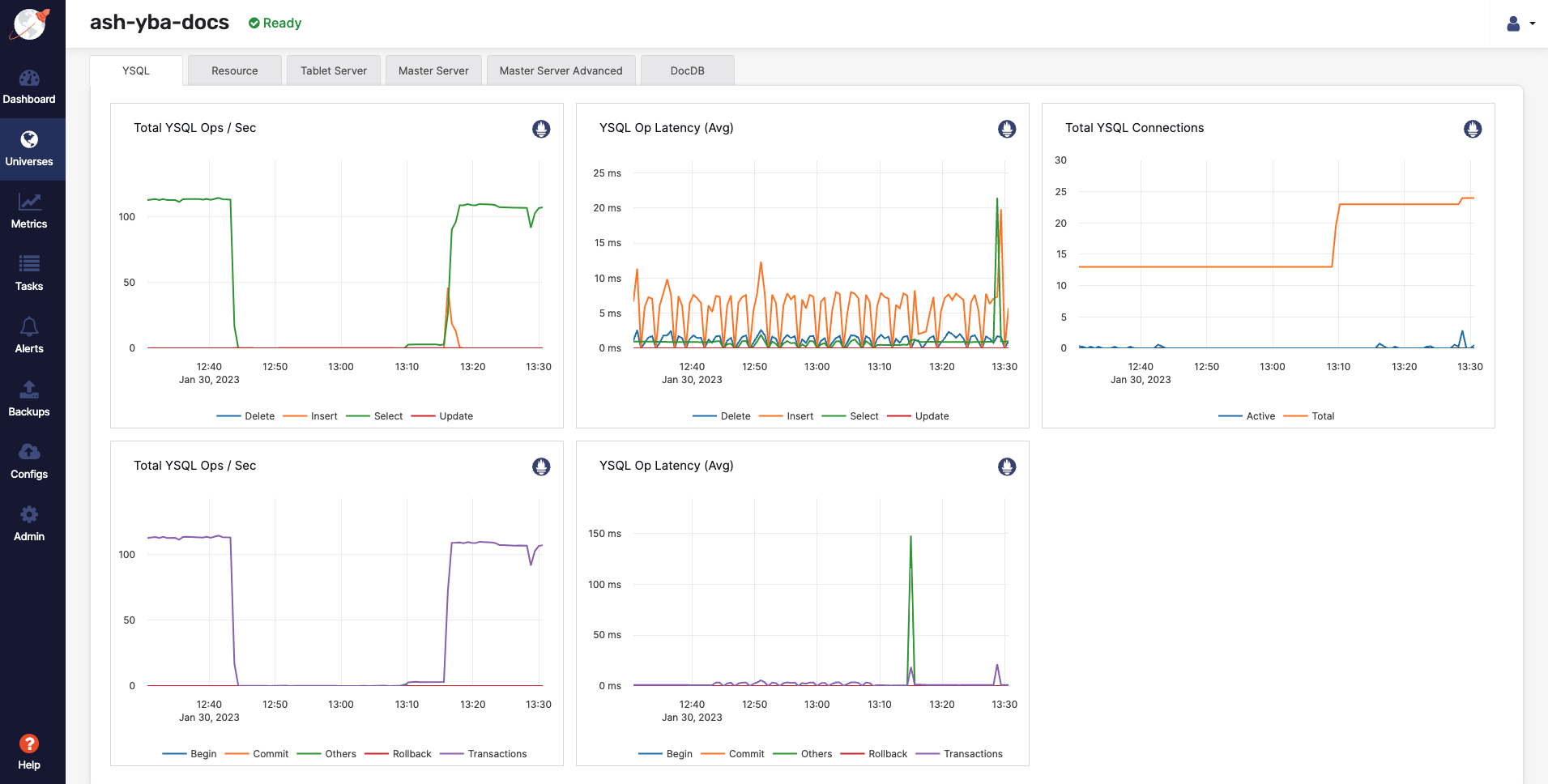Open the Admin settings from the sidebar

[x=29, y=522]
